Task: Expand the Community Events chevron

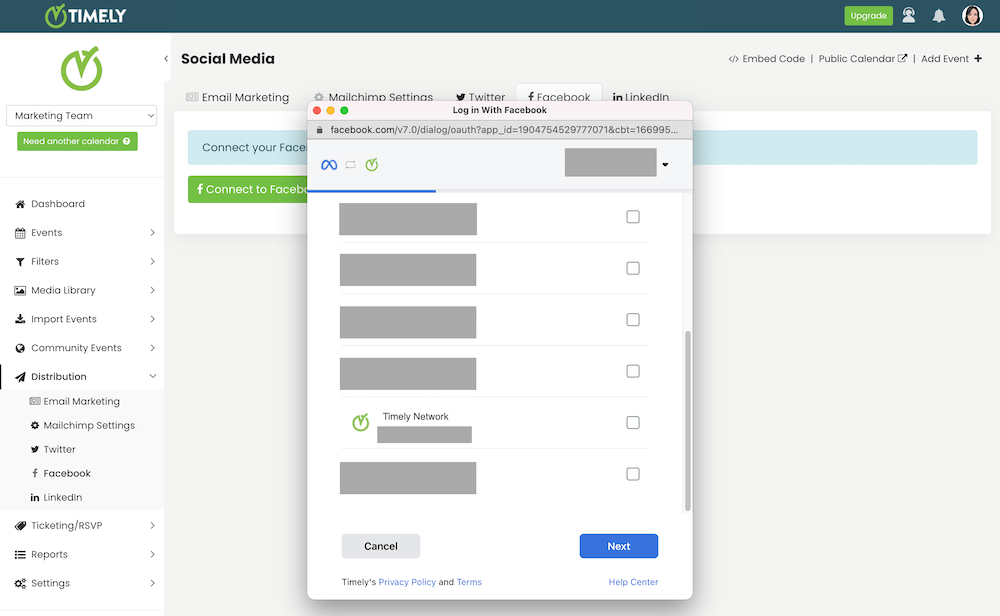Action: click(152, 348)
